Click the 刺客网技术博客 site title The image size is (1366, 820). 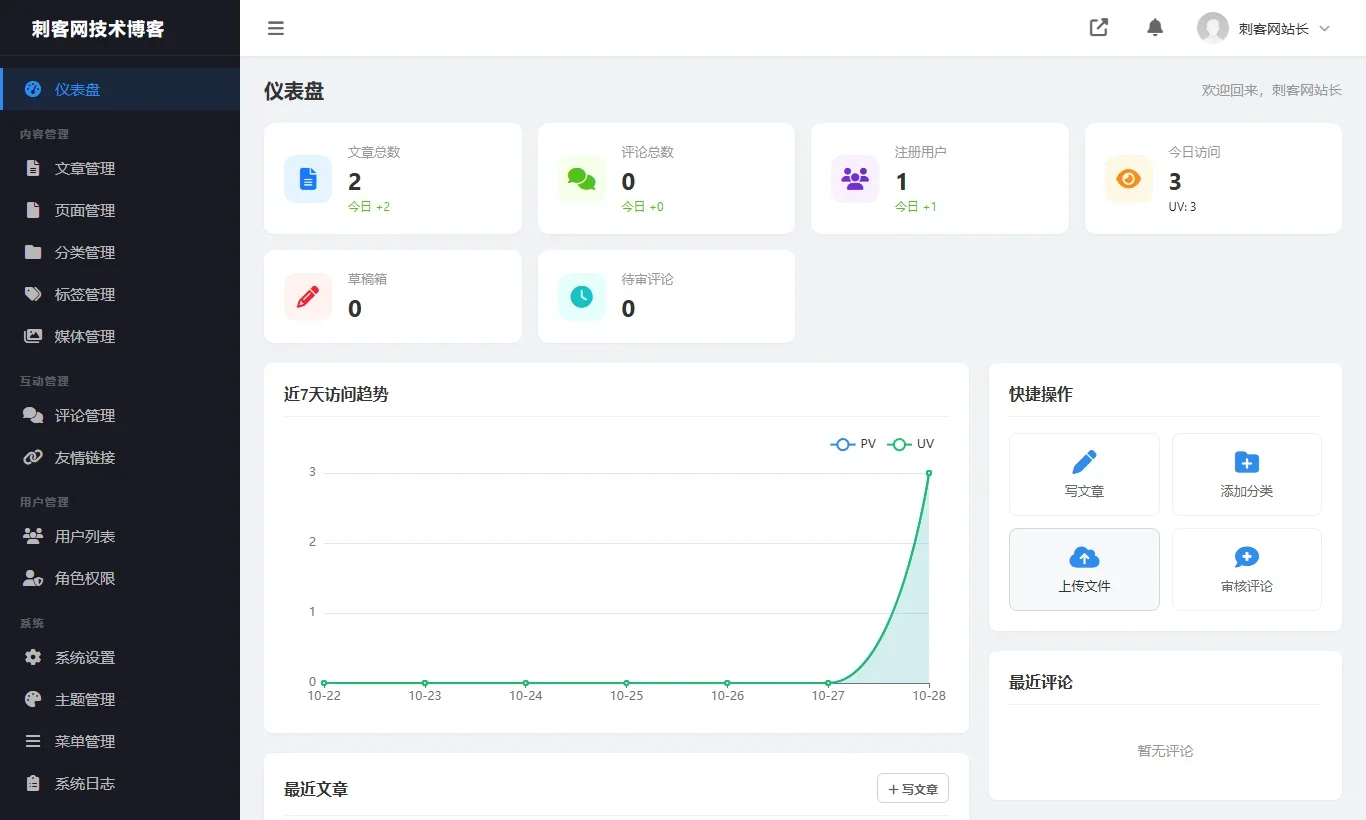[98, 29]
